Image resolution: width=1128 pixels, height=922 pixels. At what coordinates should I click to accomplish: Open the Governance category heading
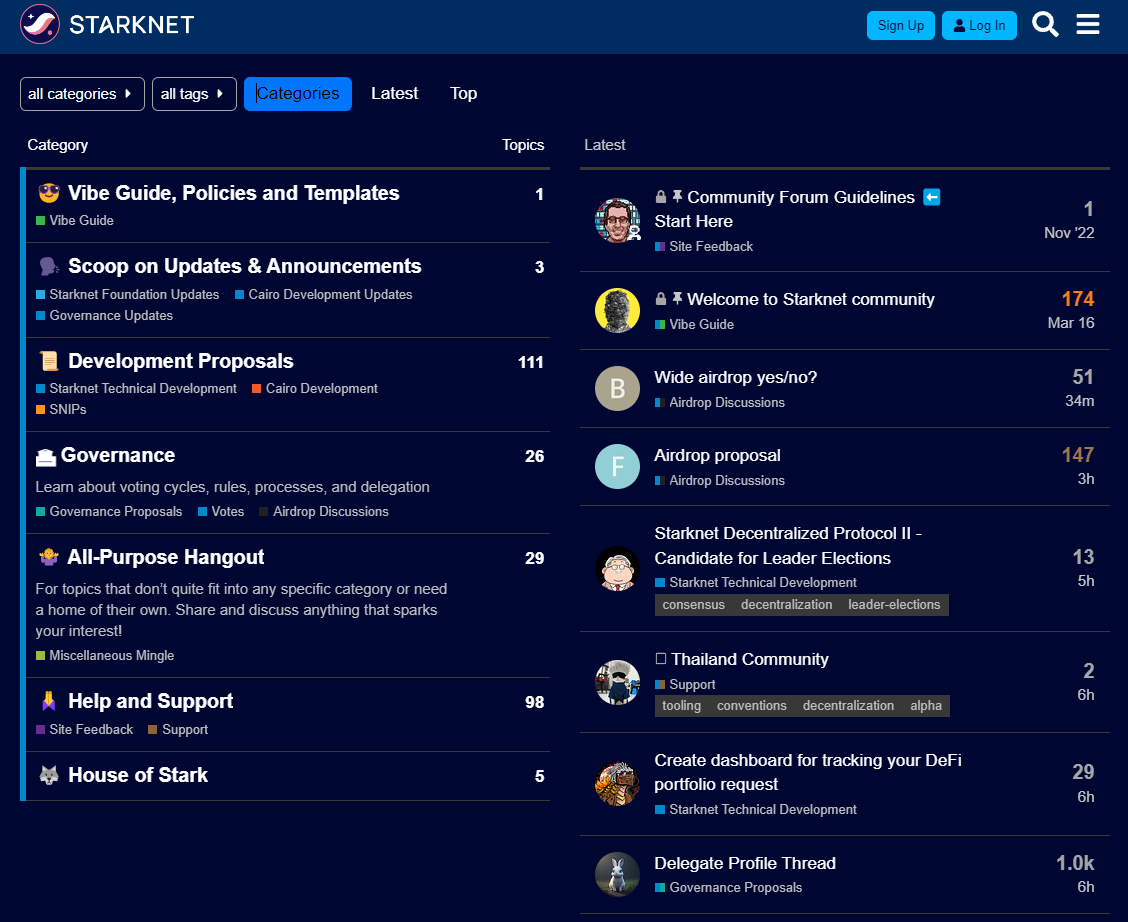coord(118,455)
